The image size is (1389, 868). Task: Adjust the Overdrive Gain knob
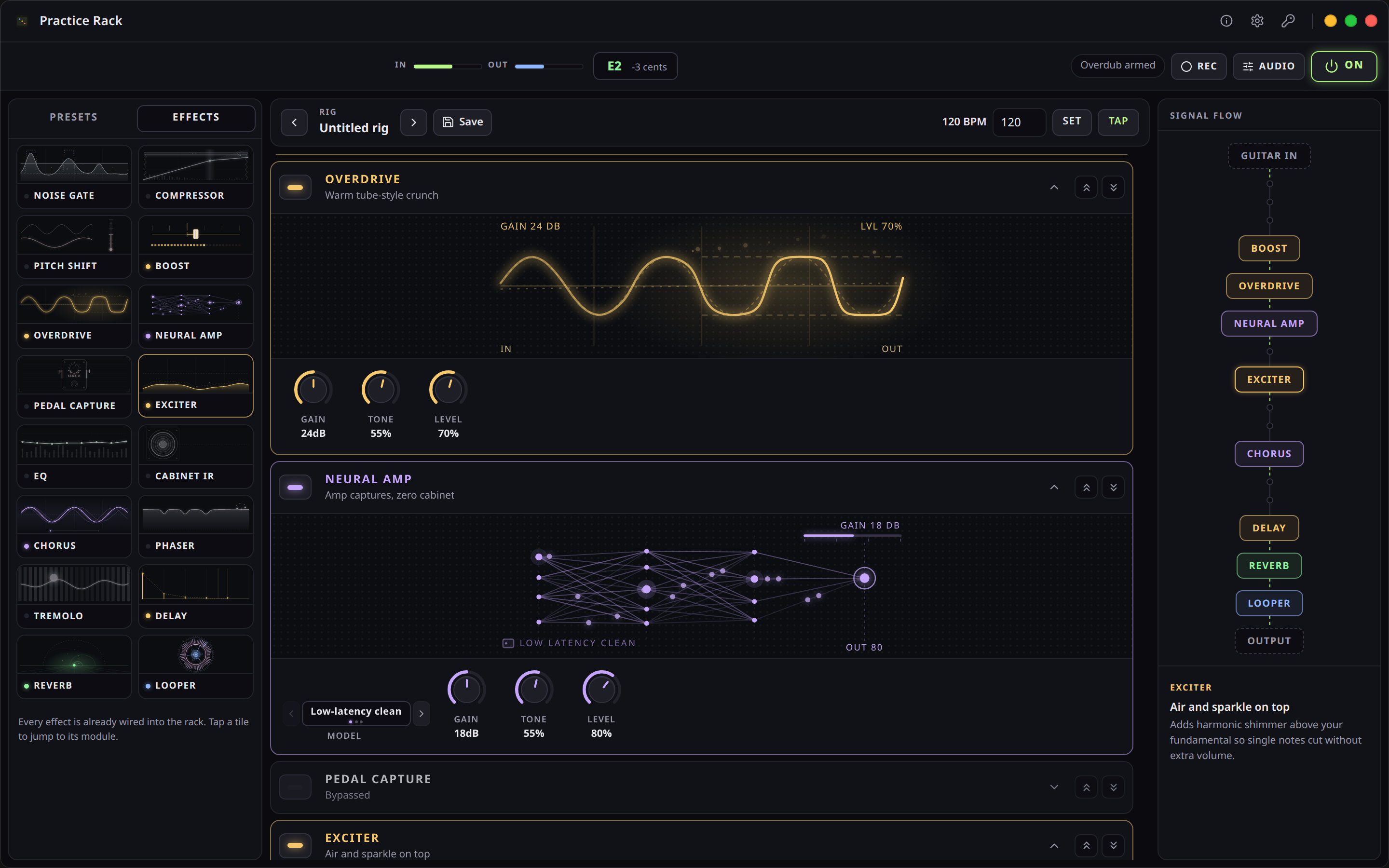point(313,389)
